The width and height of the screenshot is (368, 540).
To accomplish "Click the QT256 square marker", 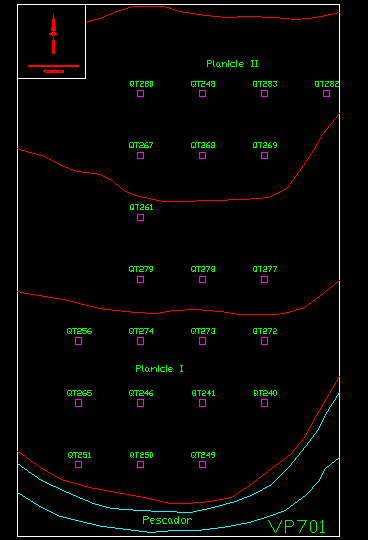I will pos(78,341).
